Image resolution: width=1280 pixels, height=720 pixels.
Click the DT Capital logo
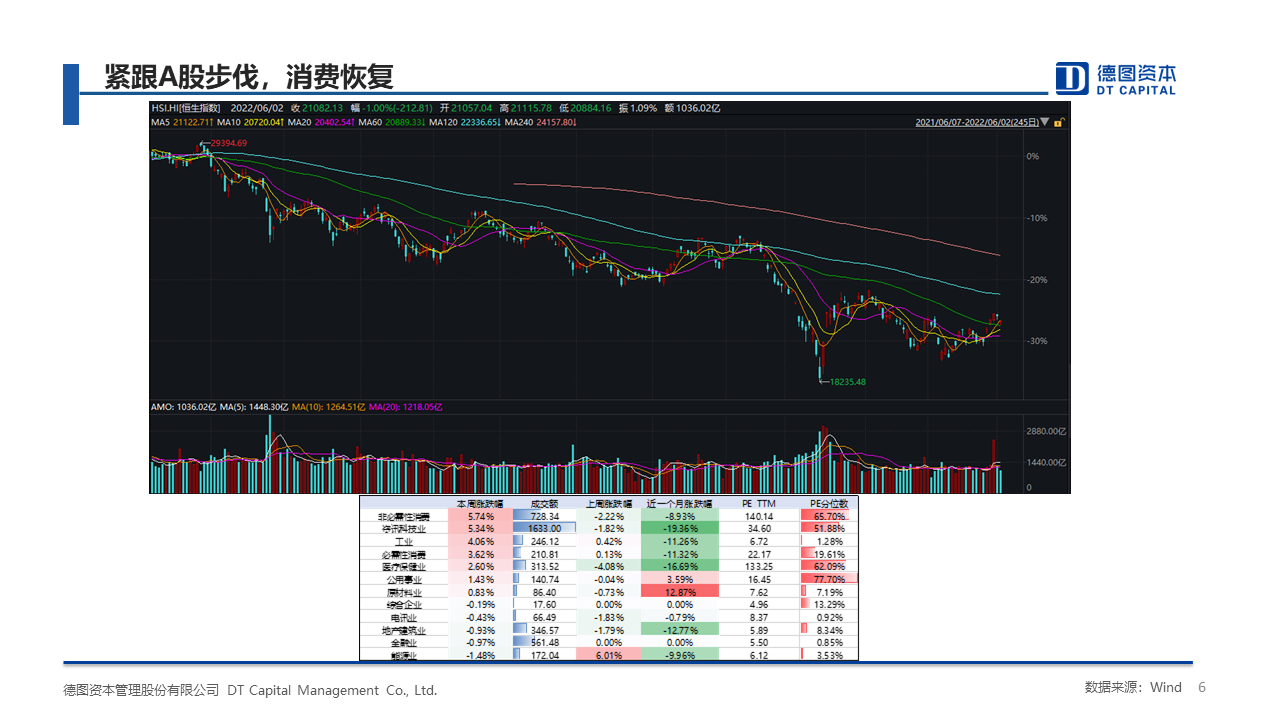click(1116, 78)
